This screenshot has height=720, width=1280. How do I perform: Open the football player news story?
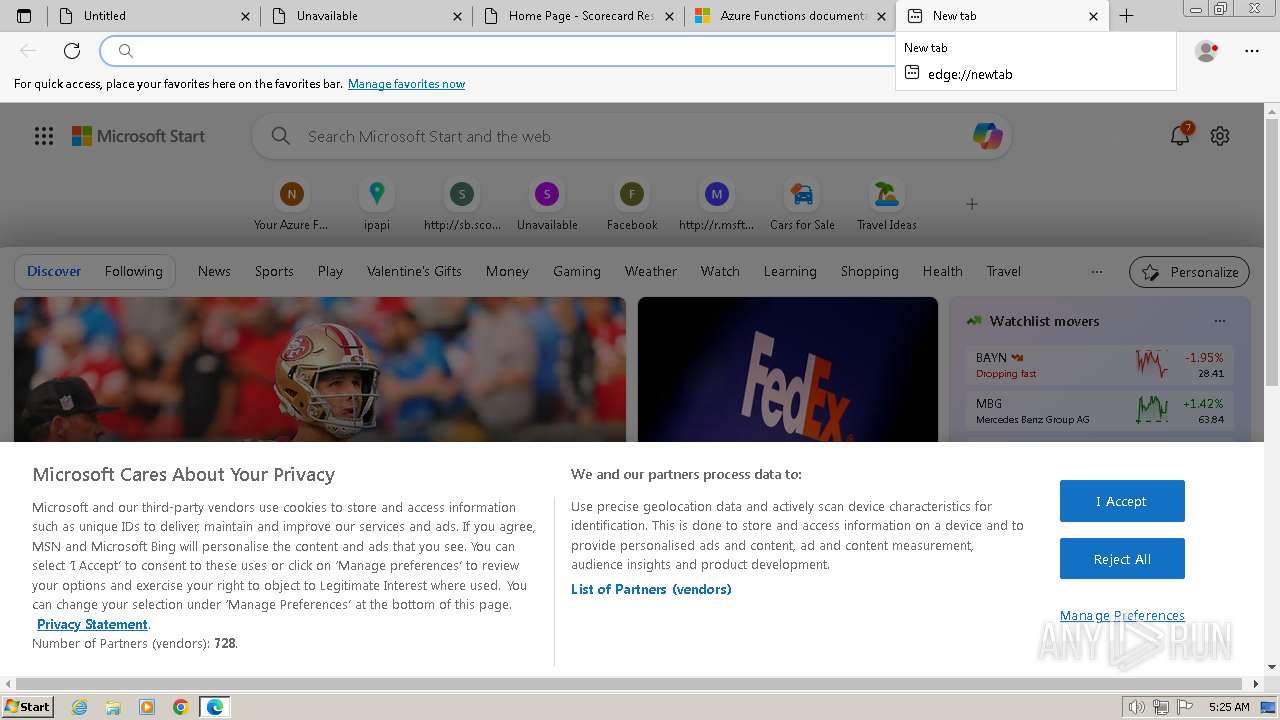tap(320, 369)
